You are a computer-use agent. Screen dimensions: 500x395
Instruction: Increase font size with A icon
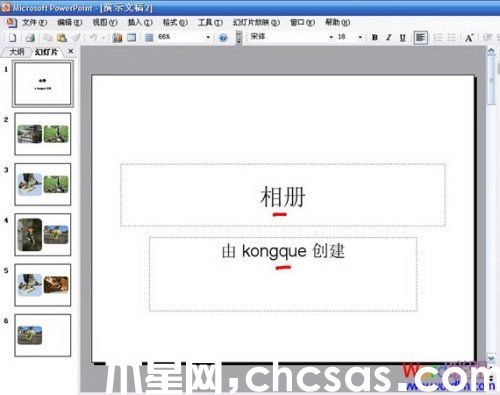pos(469,38)
